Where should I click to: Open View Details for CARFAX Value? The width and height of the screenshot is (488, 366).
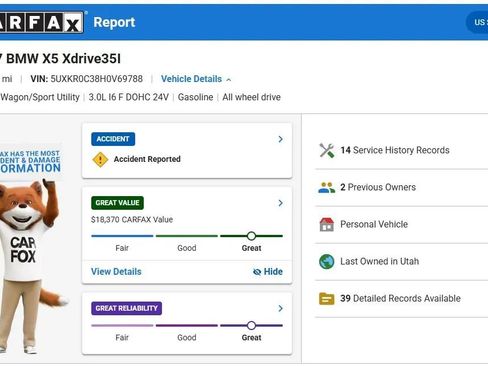click(x=116, y=272)
